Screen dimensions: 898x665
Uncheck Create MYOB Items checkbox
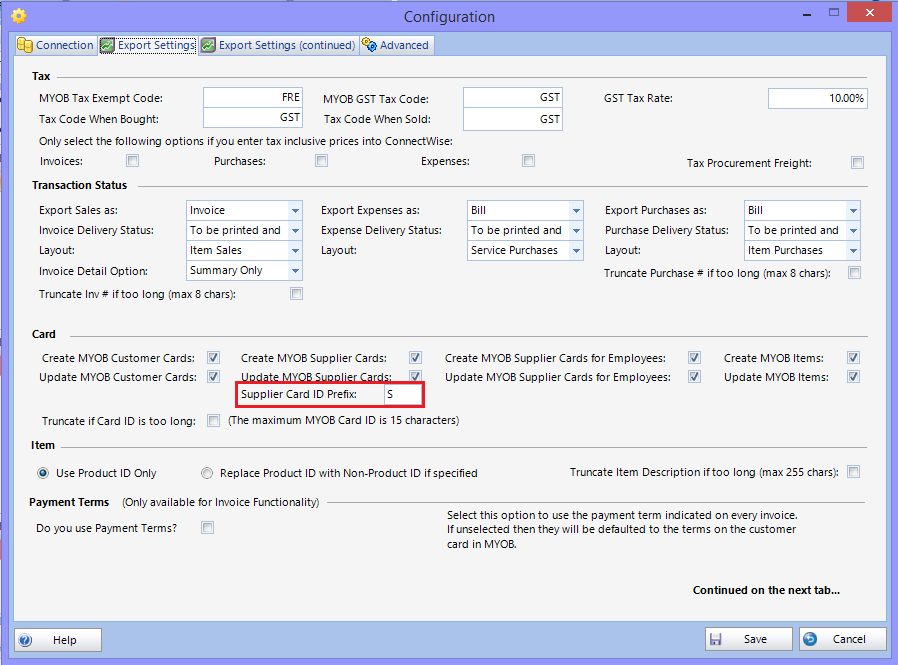click(853, 358)
